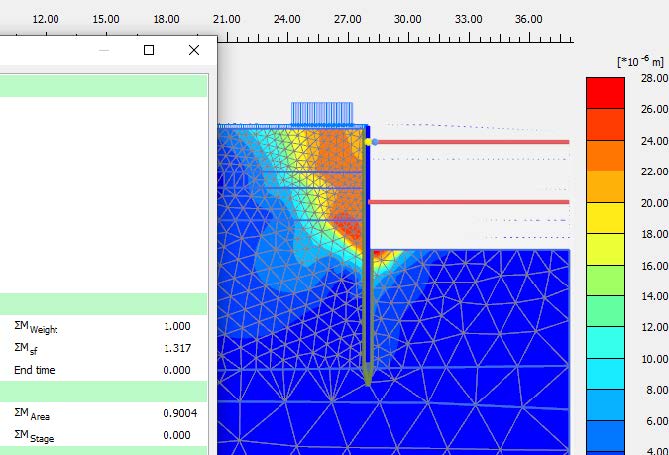This screenshot has height=455, width=669.
Task: Click the surface distributed load above soil
Action: (x=322, y=113)
